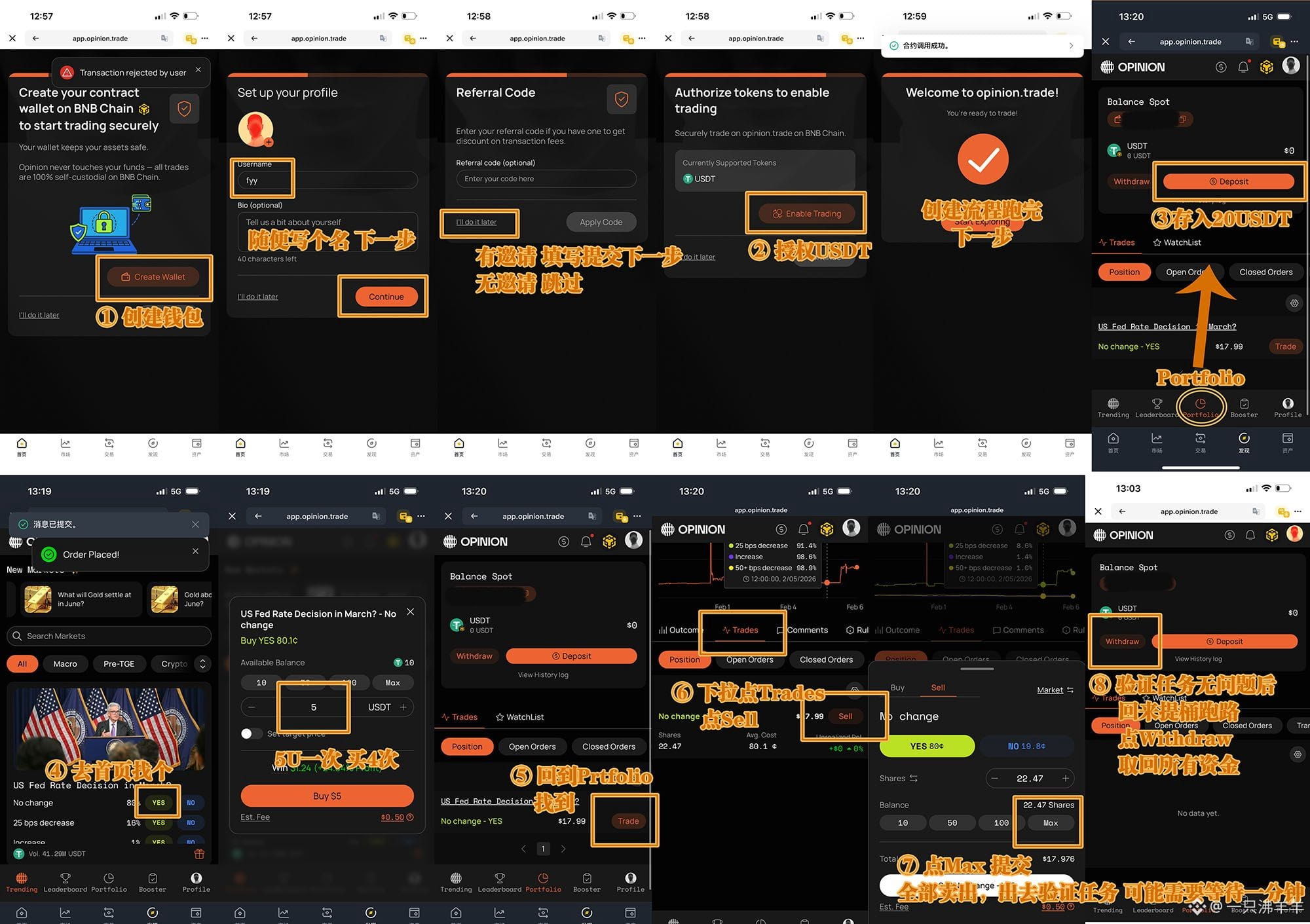Dismiss the "Transaction rejected by user" toast
1310x924 pixels.
tap(198, 69)
